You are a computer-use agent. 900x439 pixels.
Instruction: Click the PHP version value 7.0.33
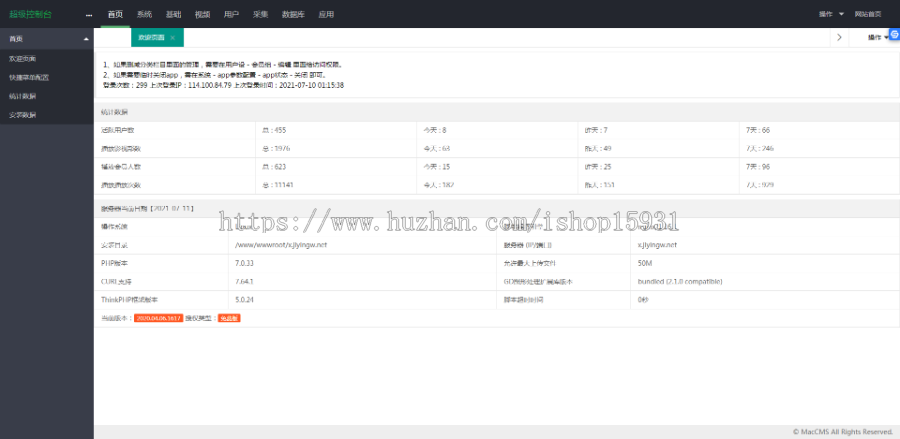point(245,263)
